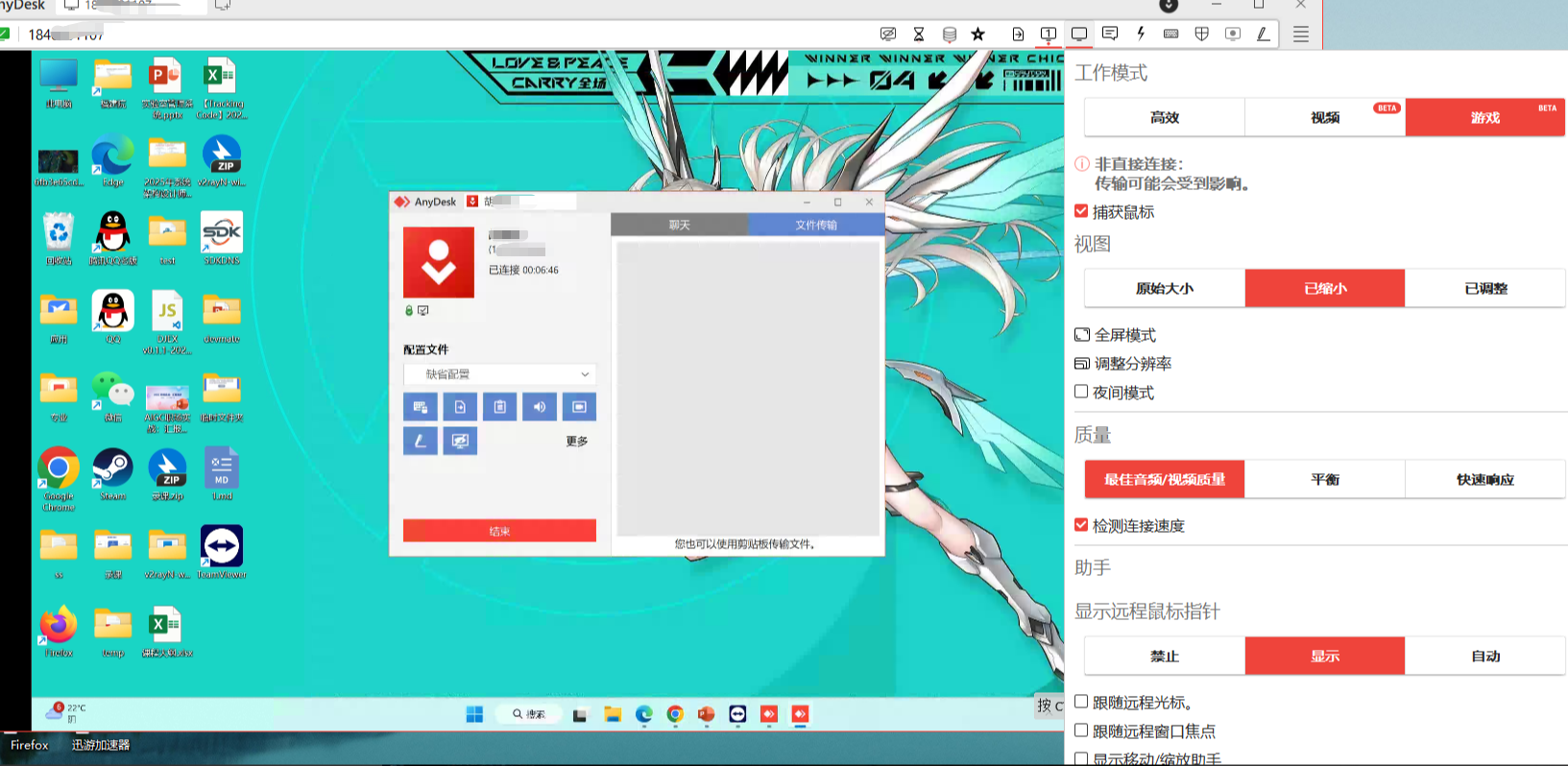
Task: Open Firefox label in local taskbar
Action: pyautogui.click(x=30, y=745)
